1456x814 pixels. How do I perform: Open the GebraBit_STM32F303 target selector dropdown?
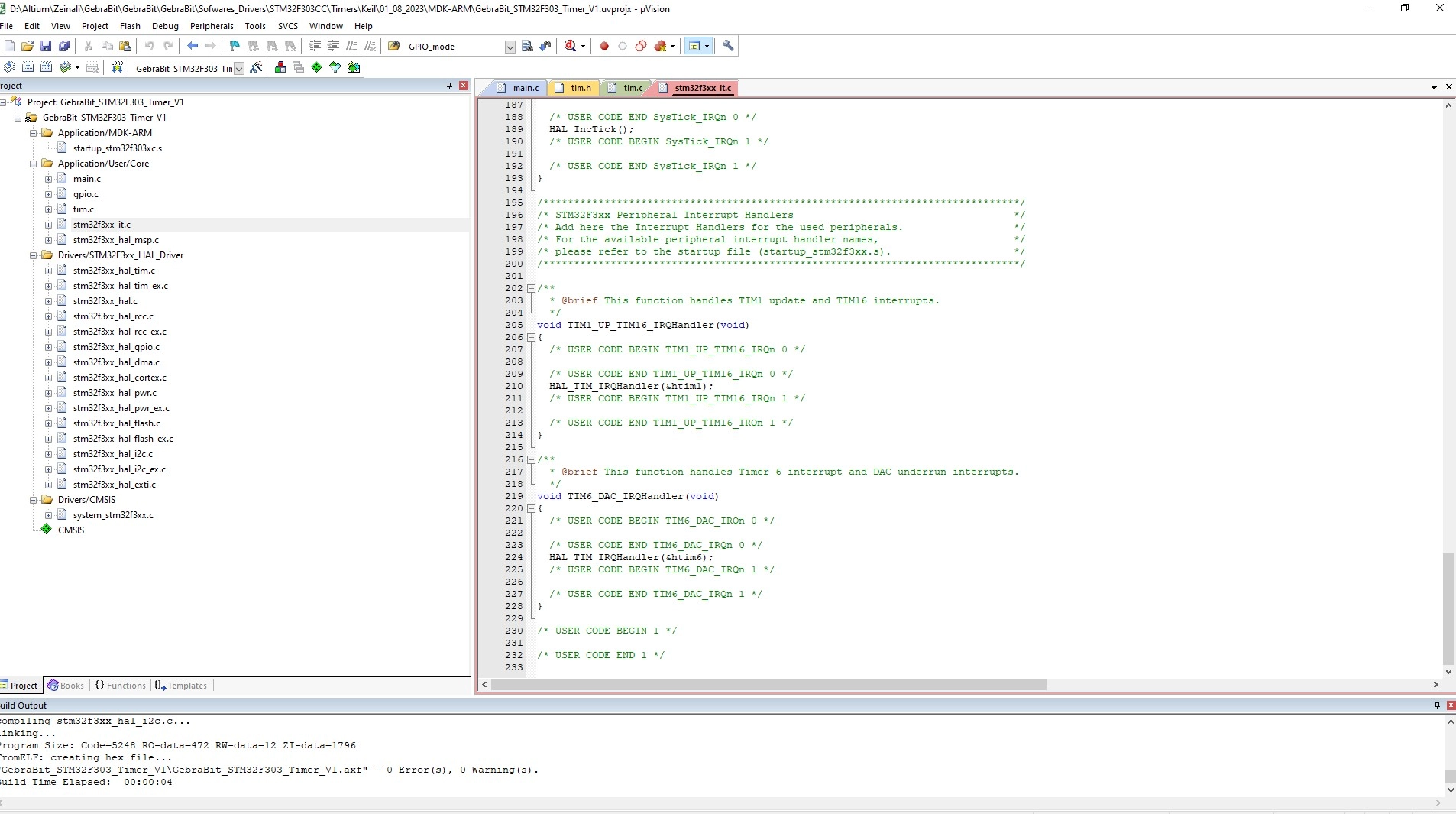(239, 68)
